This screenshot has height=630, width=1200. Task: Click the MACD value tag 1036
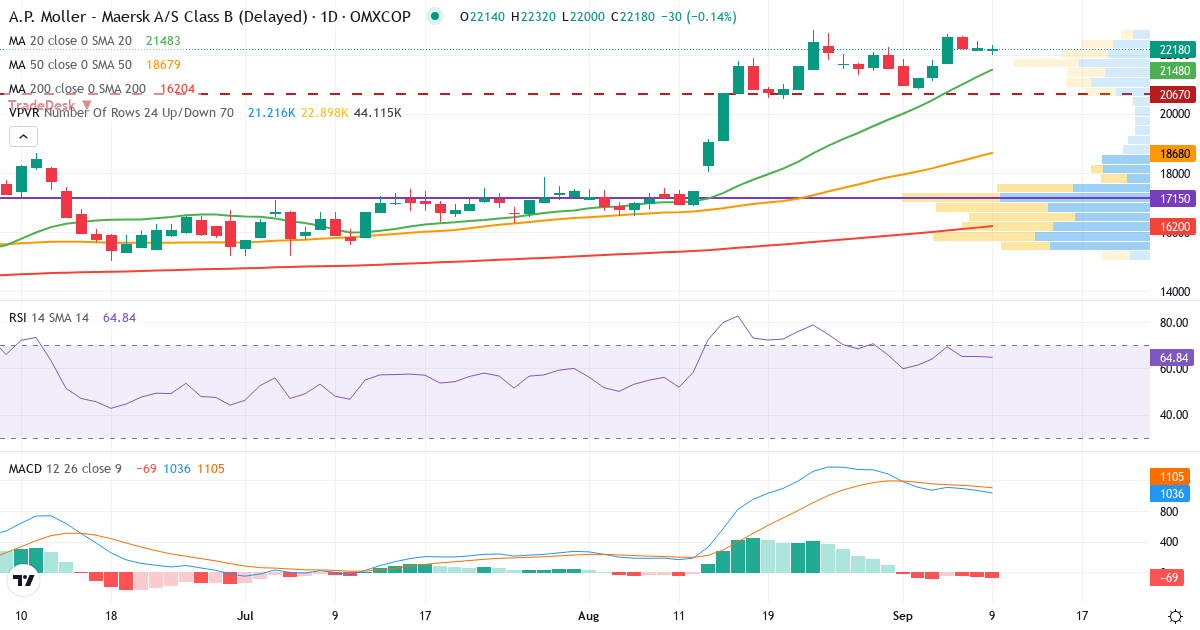point(1171,494)
